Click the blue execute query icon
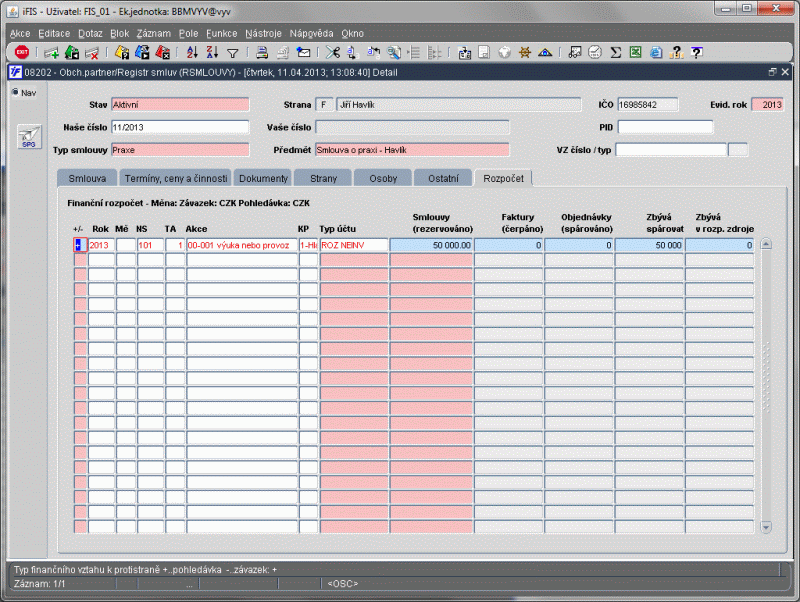The width and height of the screenshot is (800, 602). pos(142,52)
